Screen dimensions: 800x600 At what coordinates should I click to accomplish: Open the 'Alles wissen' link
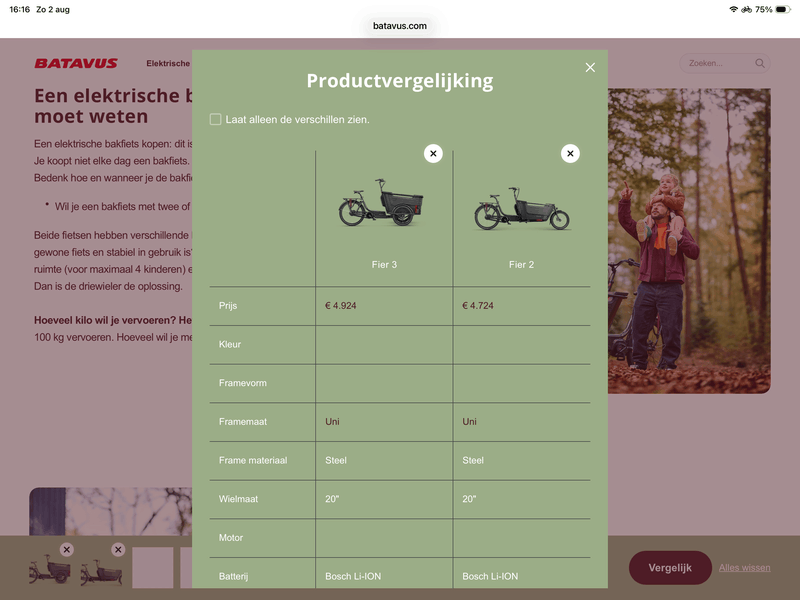coord(744,568)
